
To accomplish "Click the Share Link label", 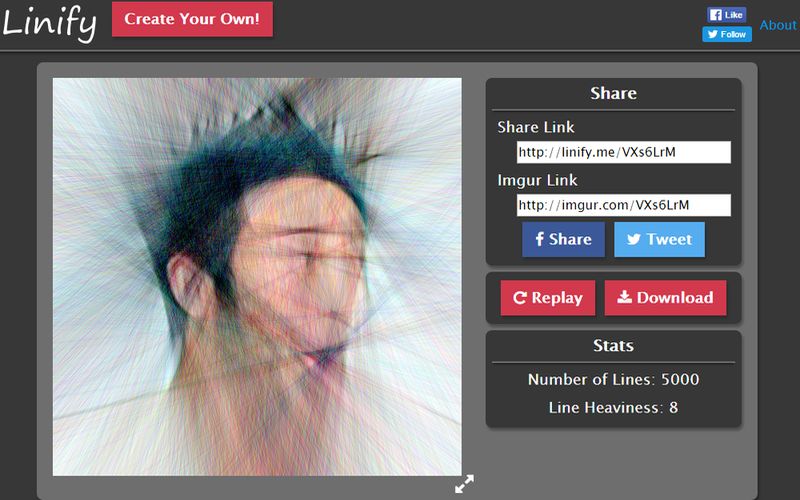I will pos(536,127).
